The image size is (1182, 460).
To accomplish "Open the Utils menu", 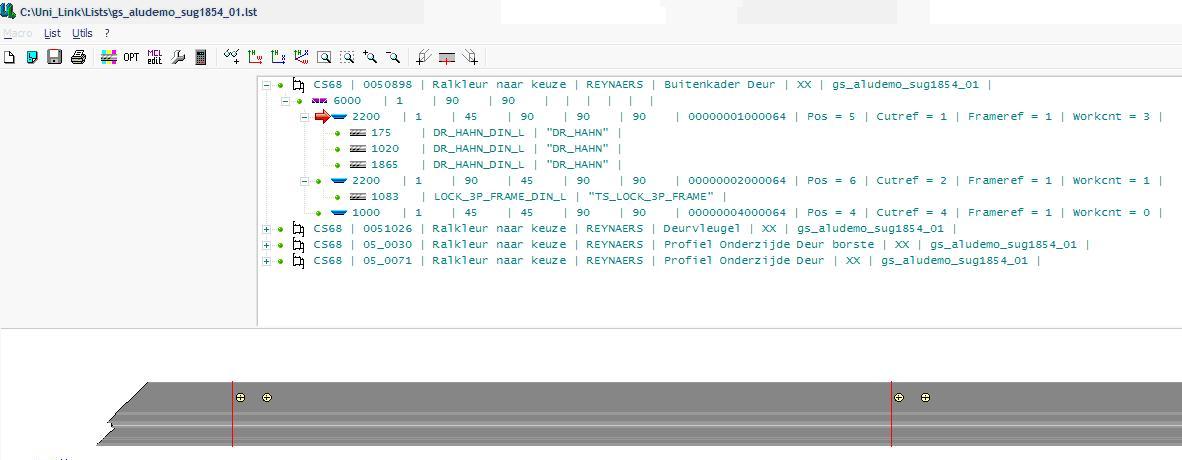I will (x=82, y=33).
